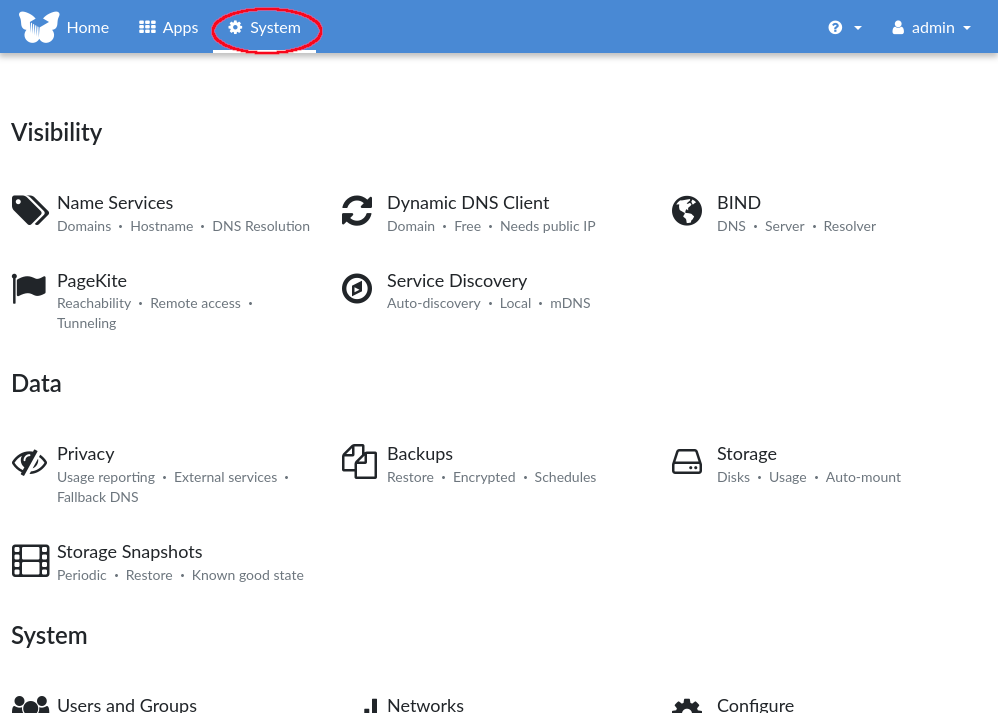This screenshot has height=713, width=998.
Task: Expand the help question mark dropdown
Action: click(x=844, y=28)
